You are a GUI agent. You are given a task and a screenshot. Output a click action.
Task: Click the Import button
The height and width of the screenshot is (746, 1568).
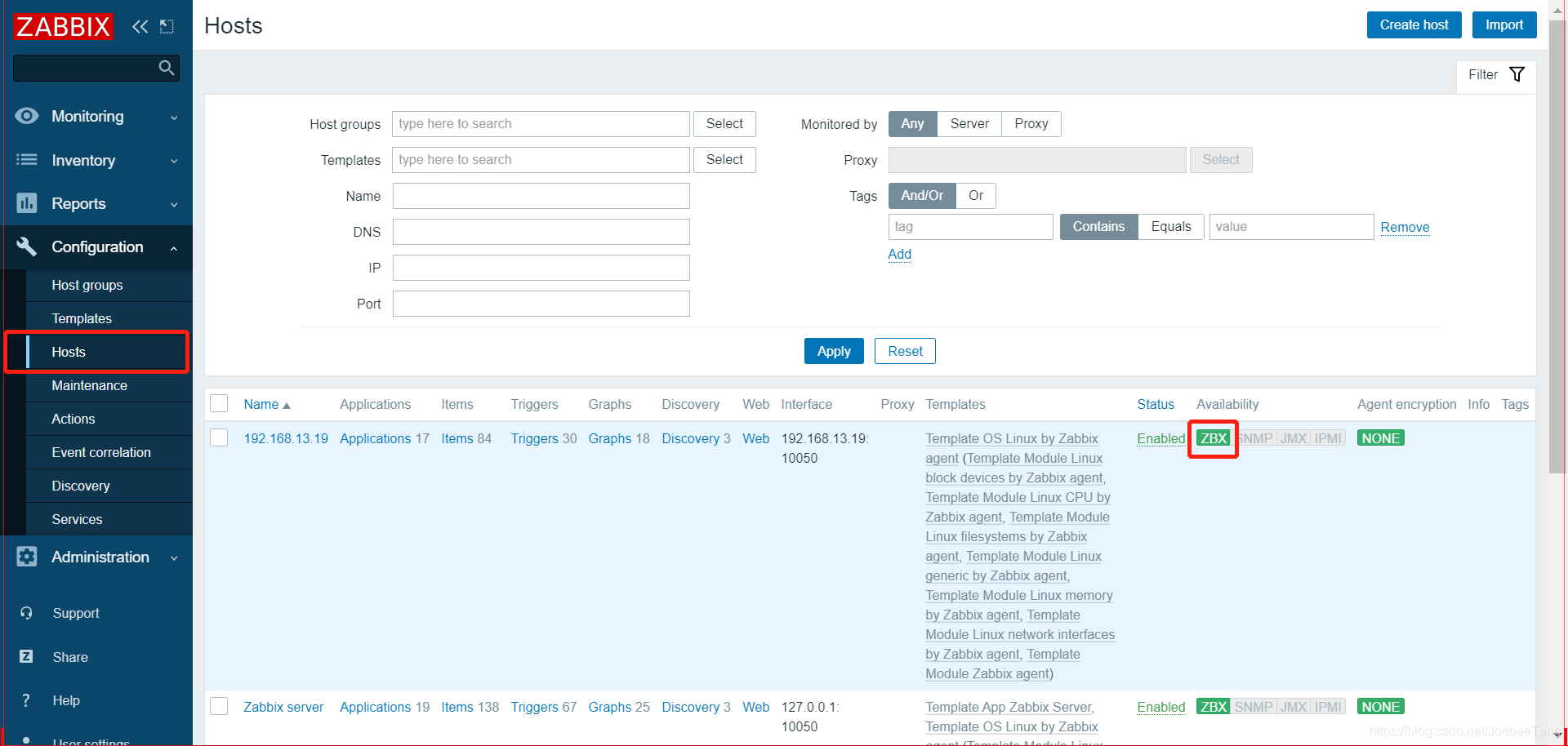pyautogui.click(x=1504, y=24)
